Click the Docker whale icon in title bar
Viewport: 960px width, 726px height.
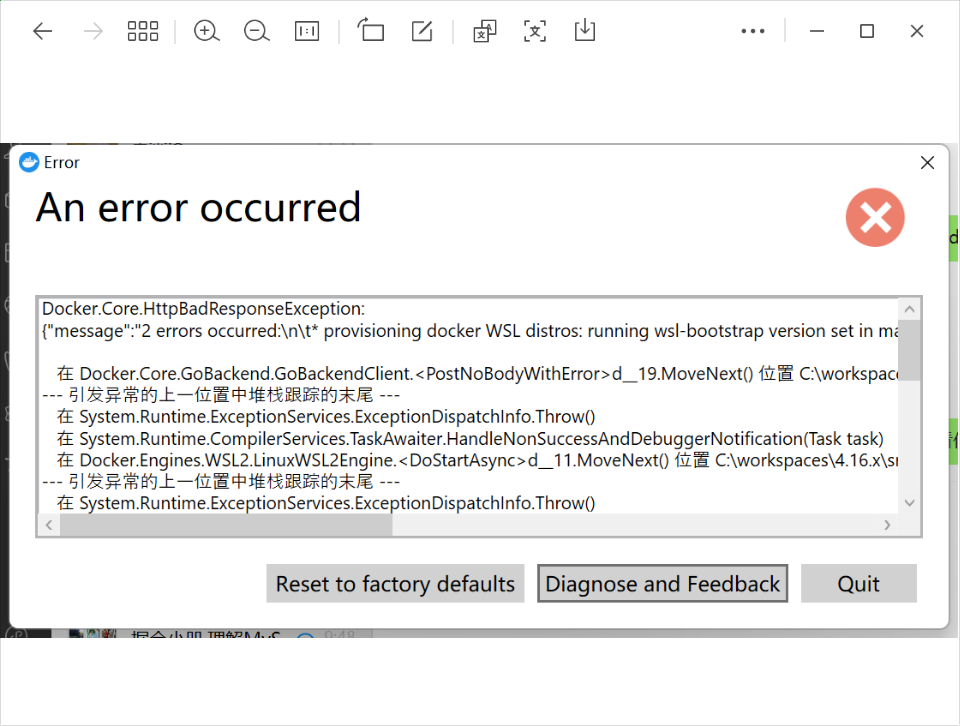[x=29, y=162]
